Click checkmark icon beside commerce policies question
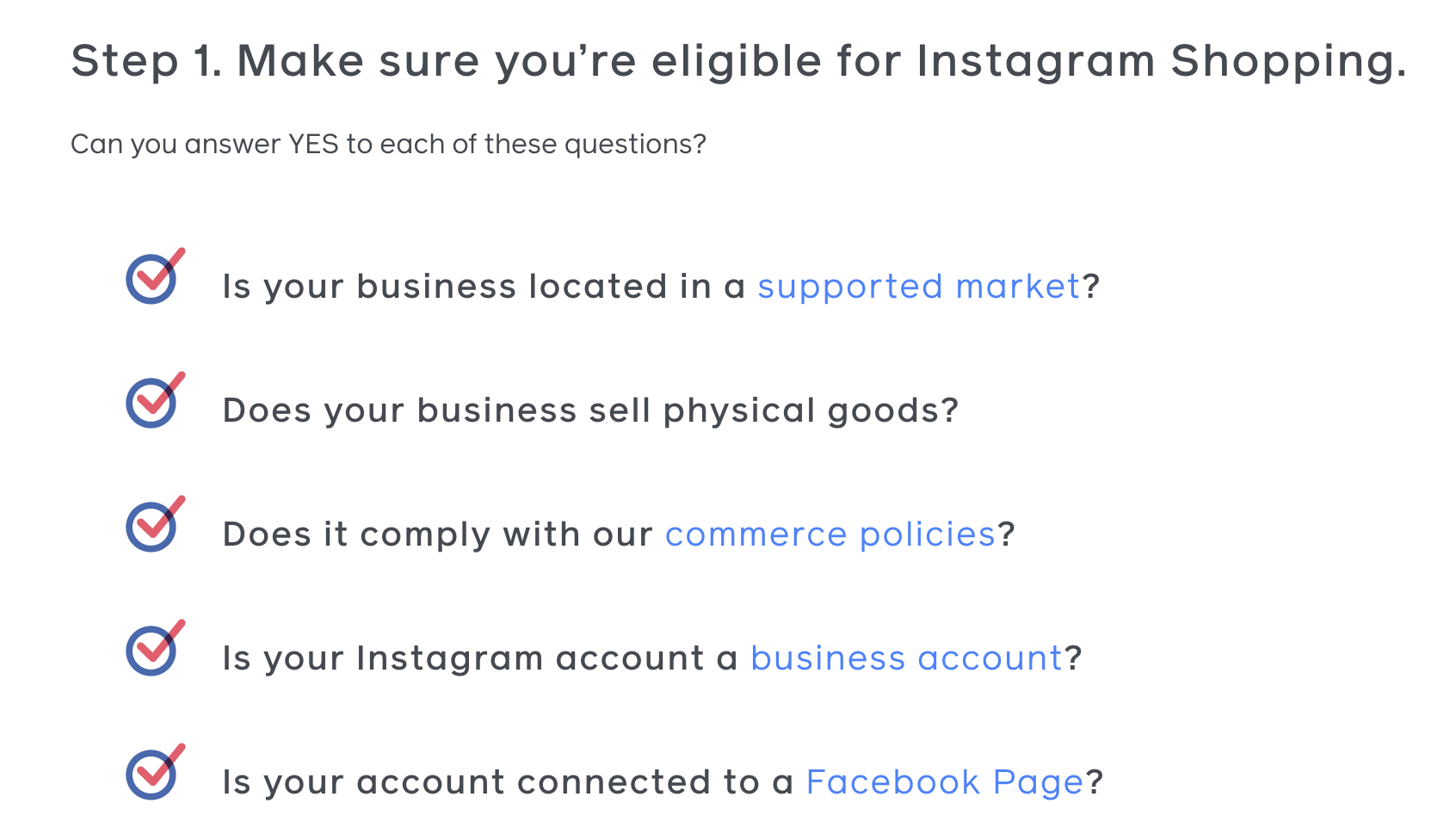This screenshot has height=840, width=1456. tap(155, 523)
